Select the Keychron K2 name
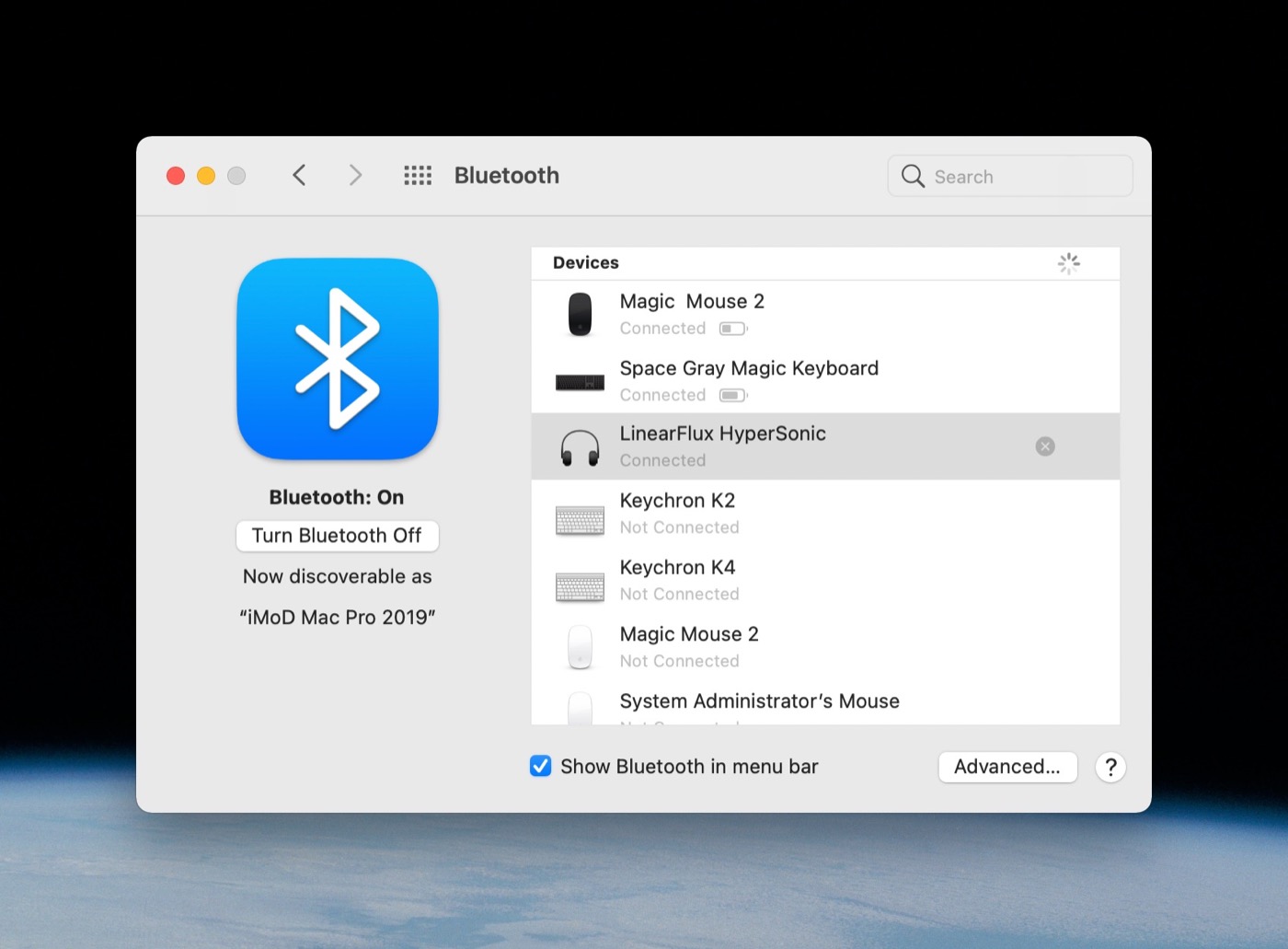Image resolution: width=1288 pixels, height=949 pixels. point(677,501)
